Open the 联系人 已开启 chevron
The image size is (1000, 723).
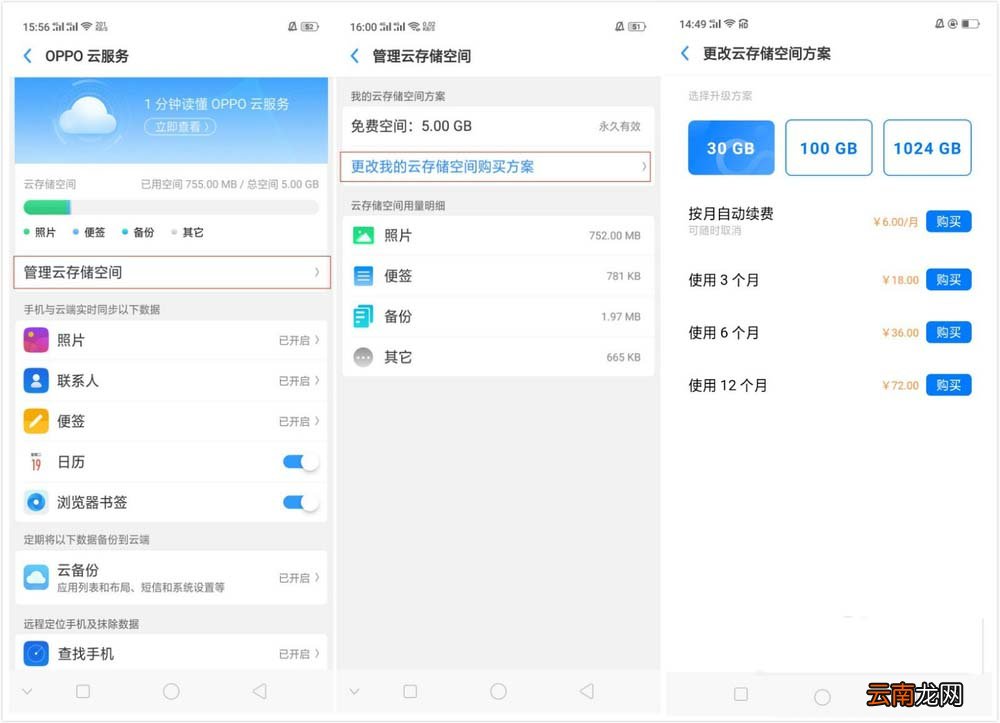tap(317, 381)
